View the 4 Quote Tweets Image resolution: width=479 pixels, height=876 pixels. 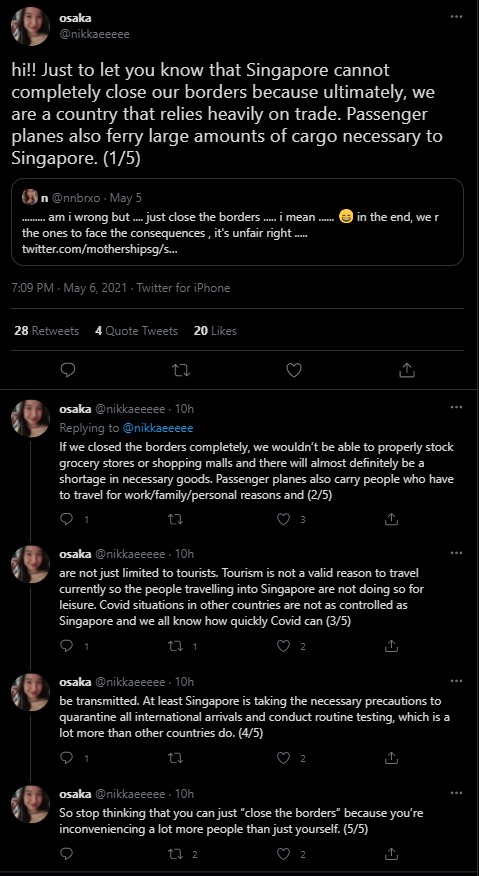tap(136, 331)
